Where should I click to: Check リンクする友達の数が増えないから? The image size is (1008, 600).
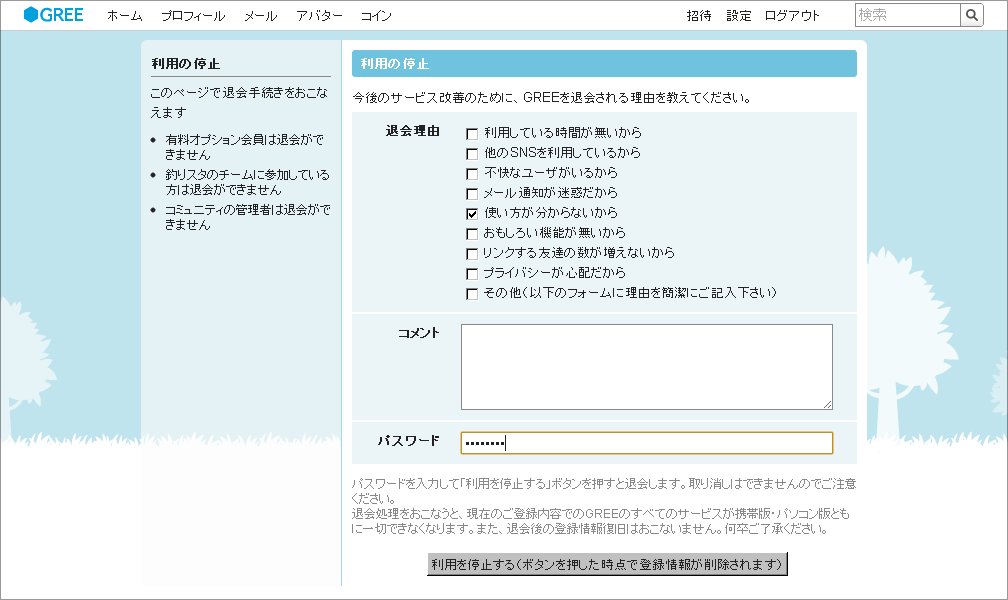[472, 253]
